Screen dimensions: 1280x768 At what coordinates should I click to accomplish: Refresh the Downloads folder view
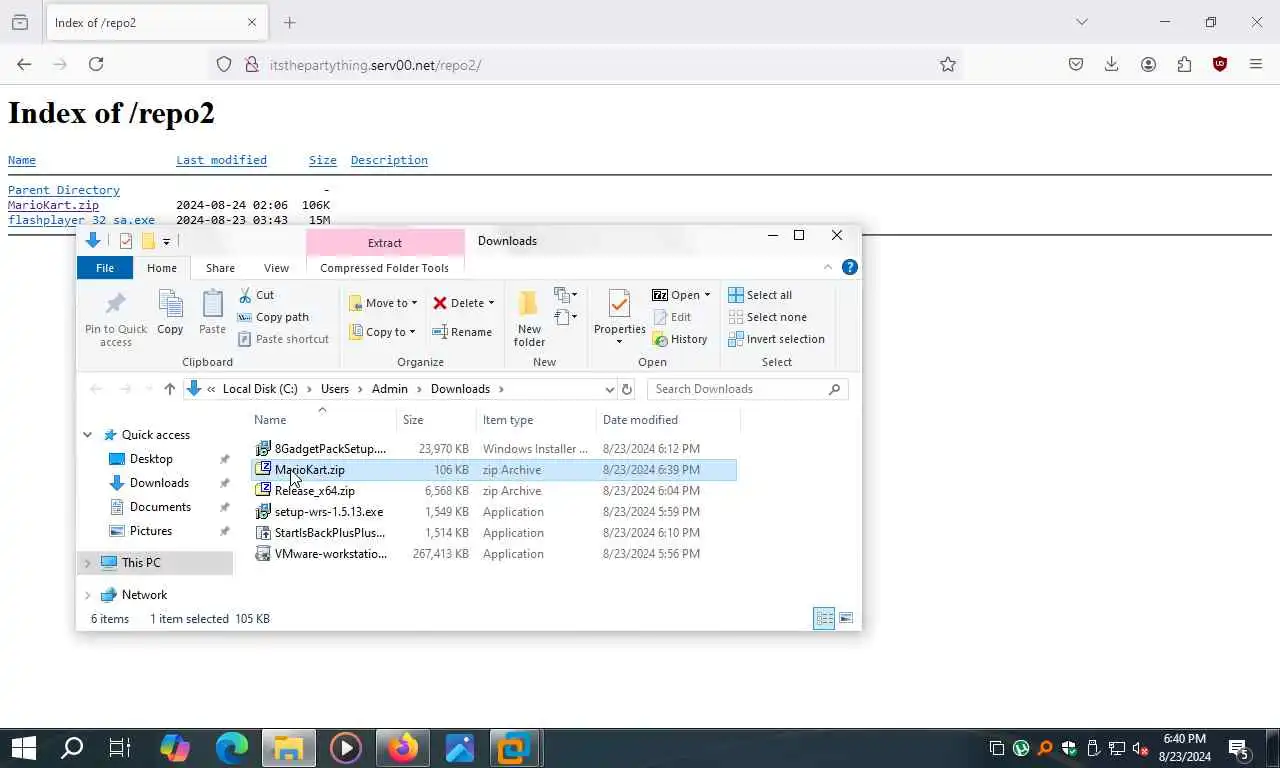[x=627, y=389]
